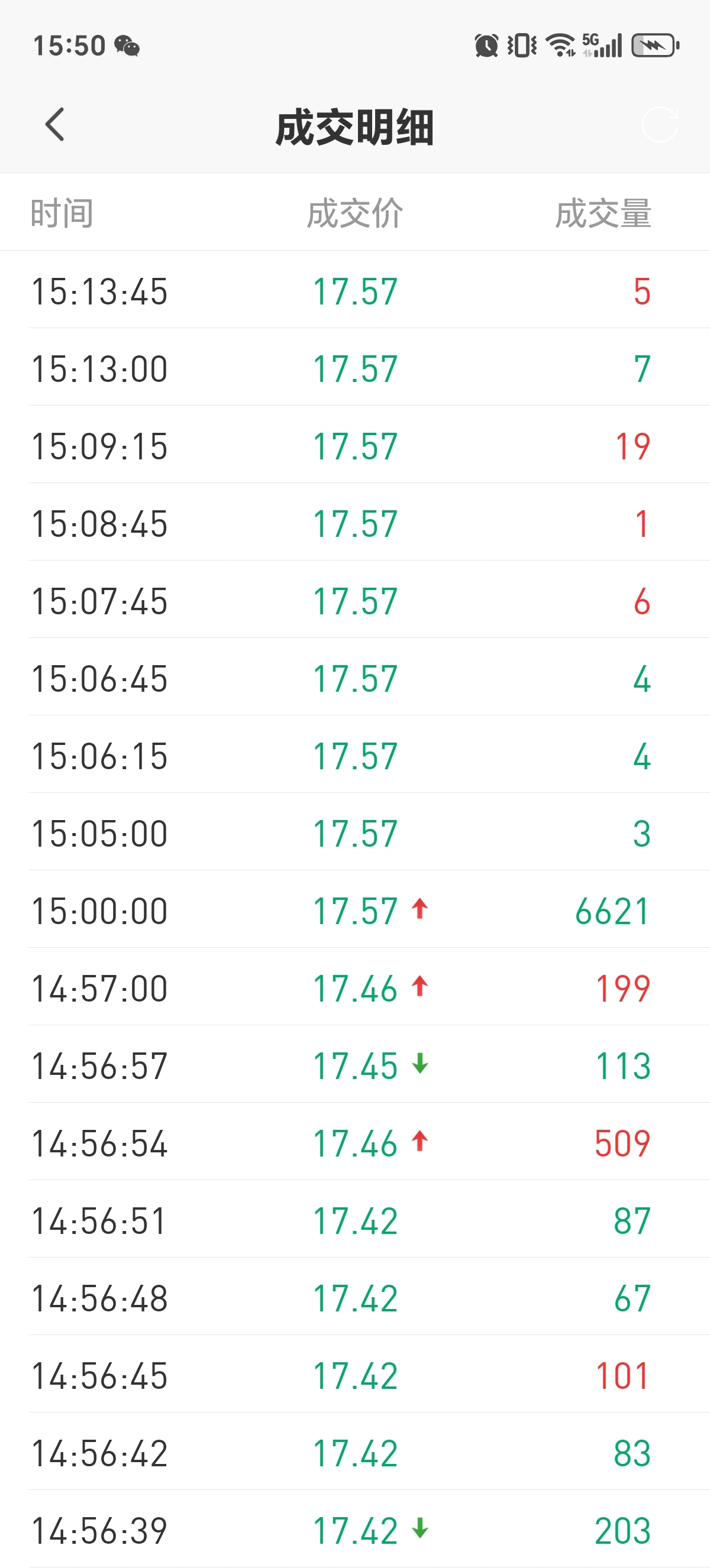This screenshot has height=1568, width=710.
Task: Tap the battery charging icon
Action: [656, 46]
